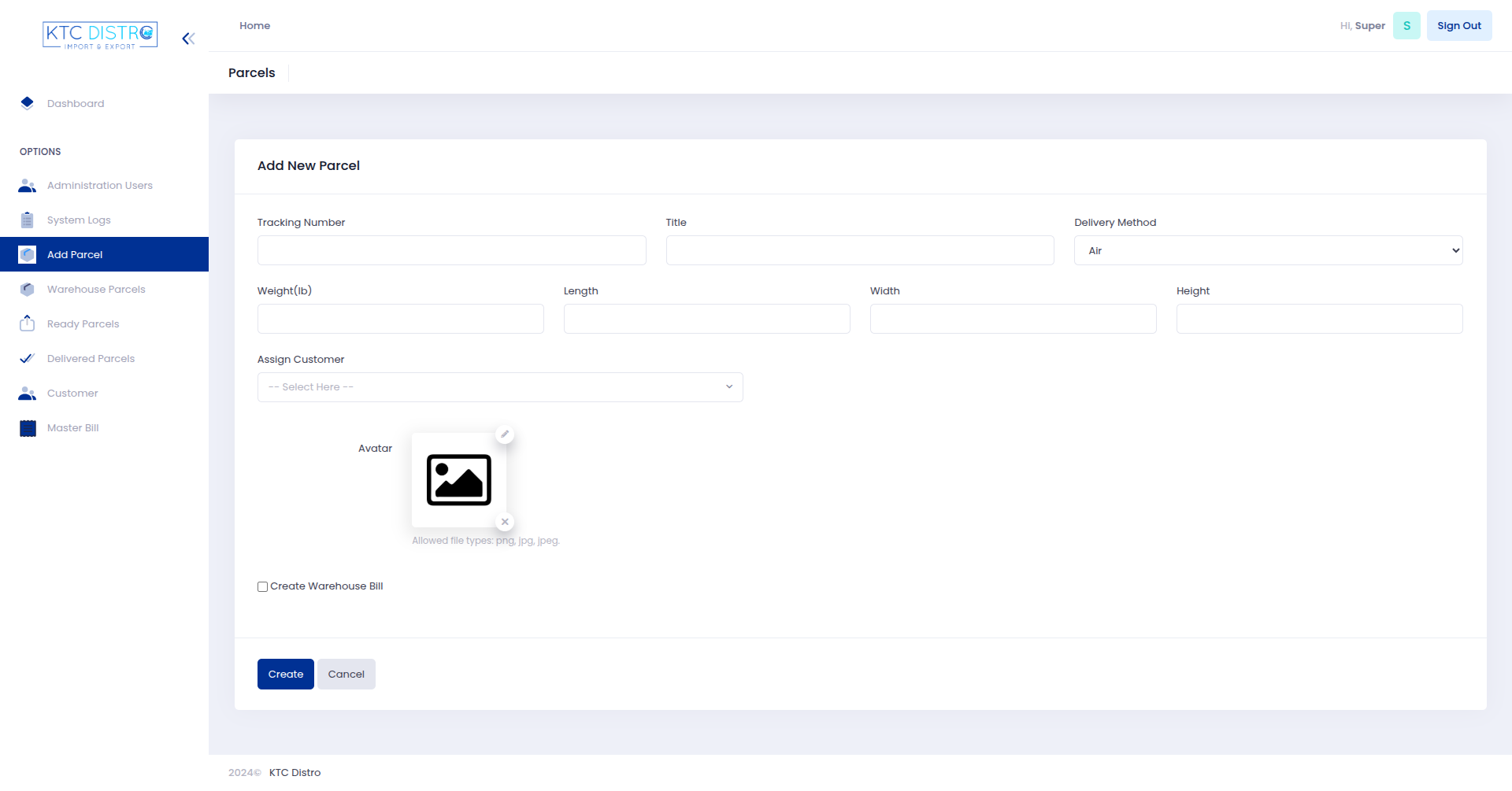Viewport: 1512px width, 791px height.
Task: Click the Create button
Action: (285, 675)
